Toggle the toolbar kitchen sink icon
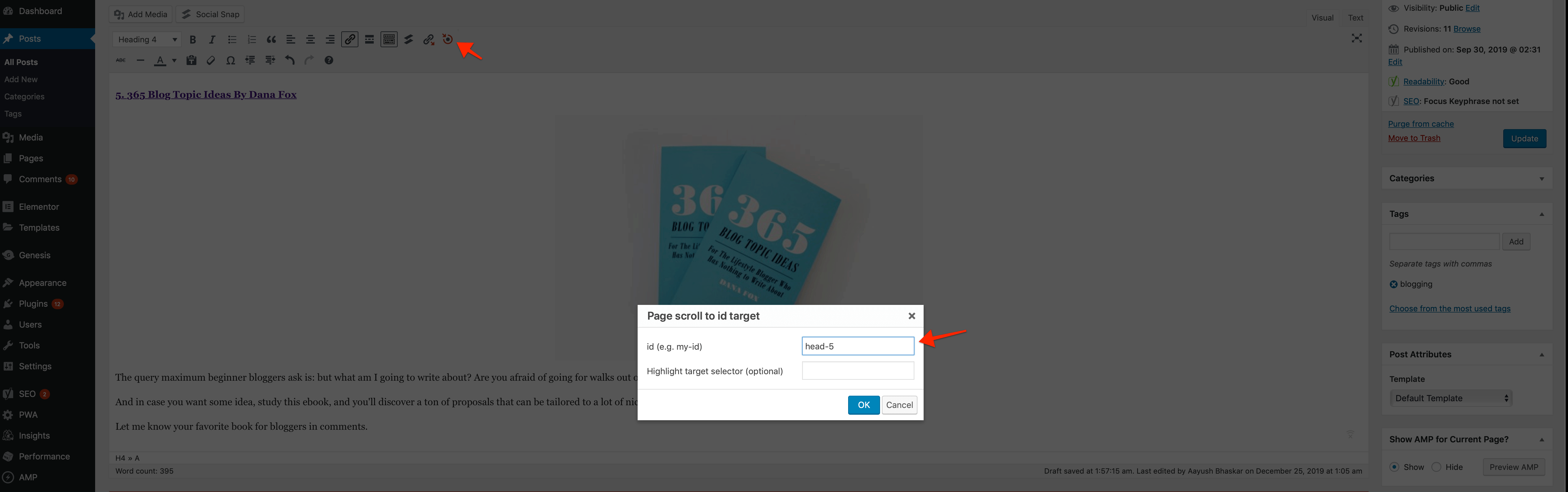Screen dimensions: 1568x492 pos(389,40)
